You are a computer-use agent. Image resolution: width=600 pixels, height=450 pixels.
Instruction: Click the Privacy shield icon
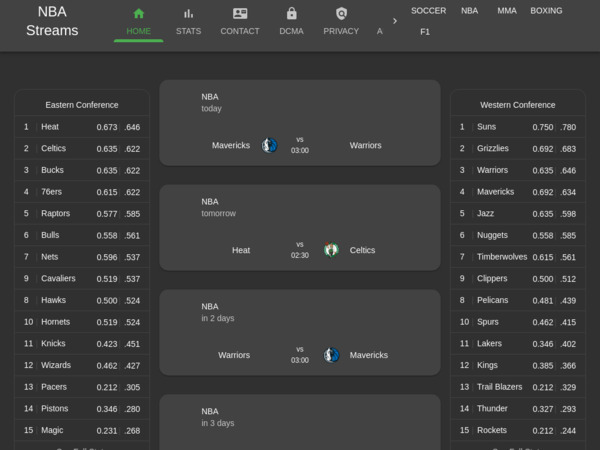point(341,14)
